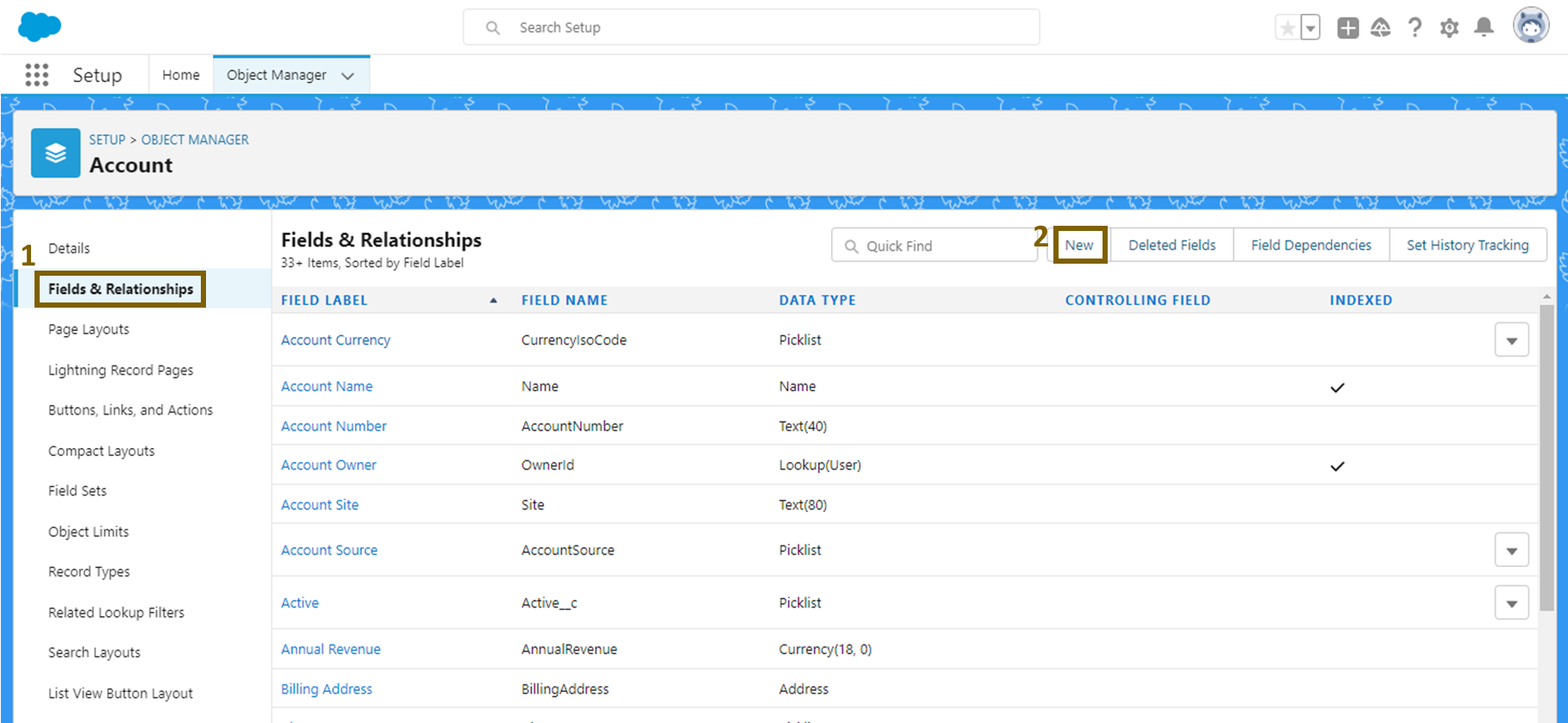Expand the Object Manager tab chevron
The height and width of the screenshot is (723, 1568).
pos(348,76)
